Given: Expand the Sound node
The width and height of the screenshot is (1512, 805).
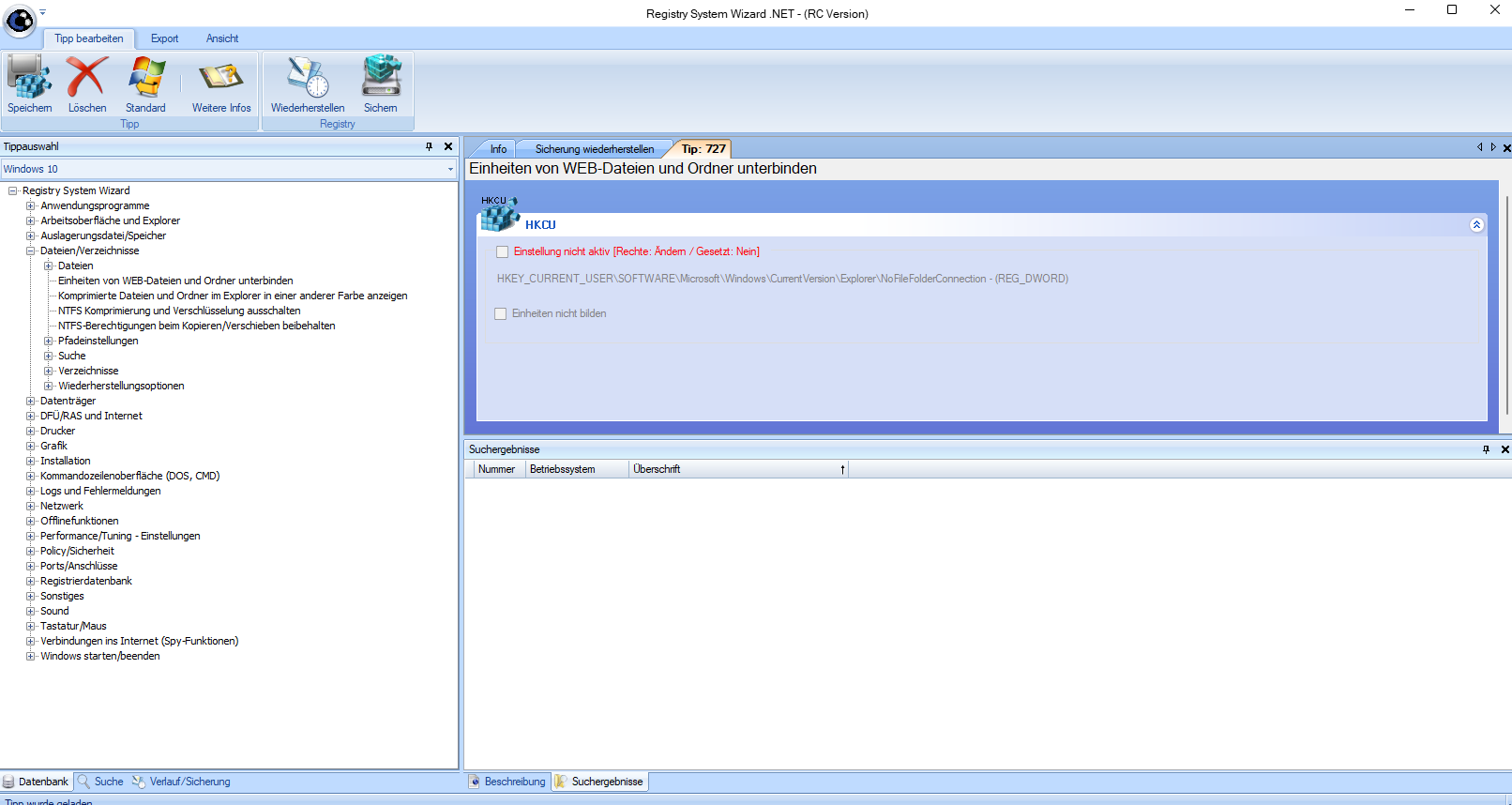Looking at the screenshot, I should 31,611.
